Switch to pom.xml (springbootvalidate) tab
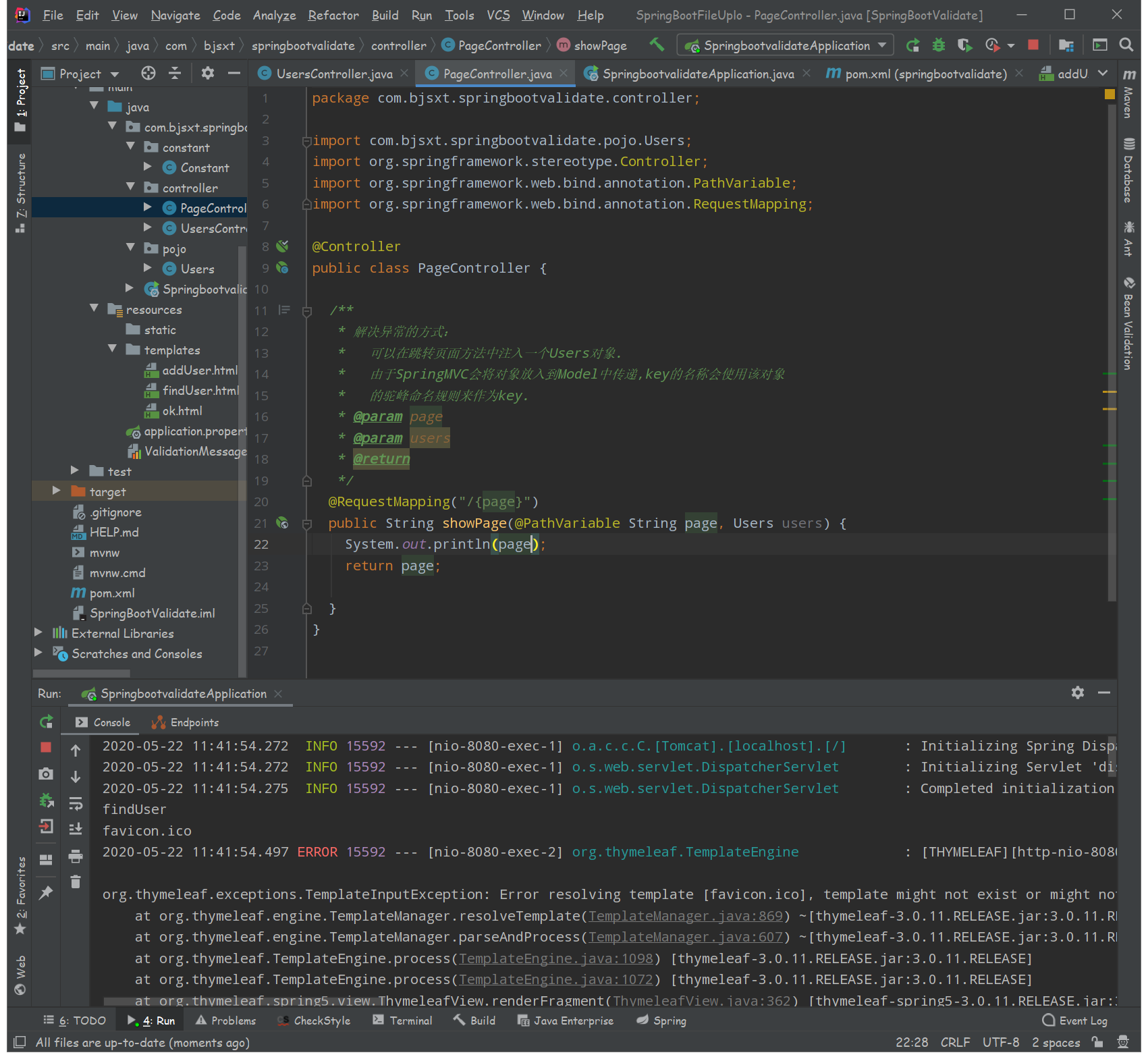 point(925,74)
